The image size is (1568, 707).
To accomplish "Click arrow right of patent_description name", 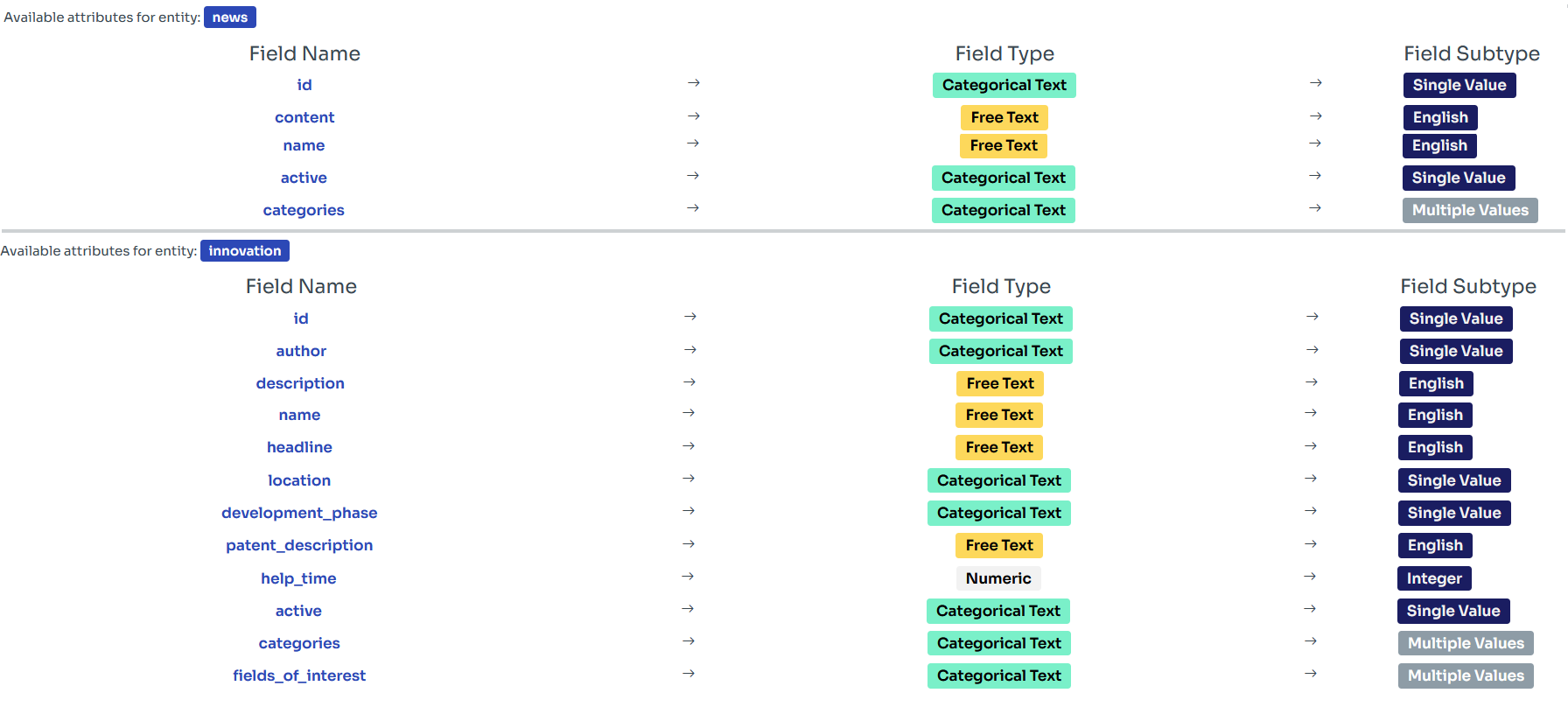I will 689,544.
